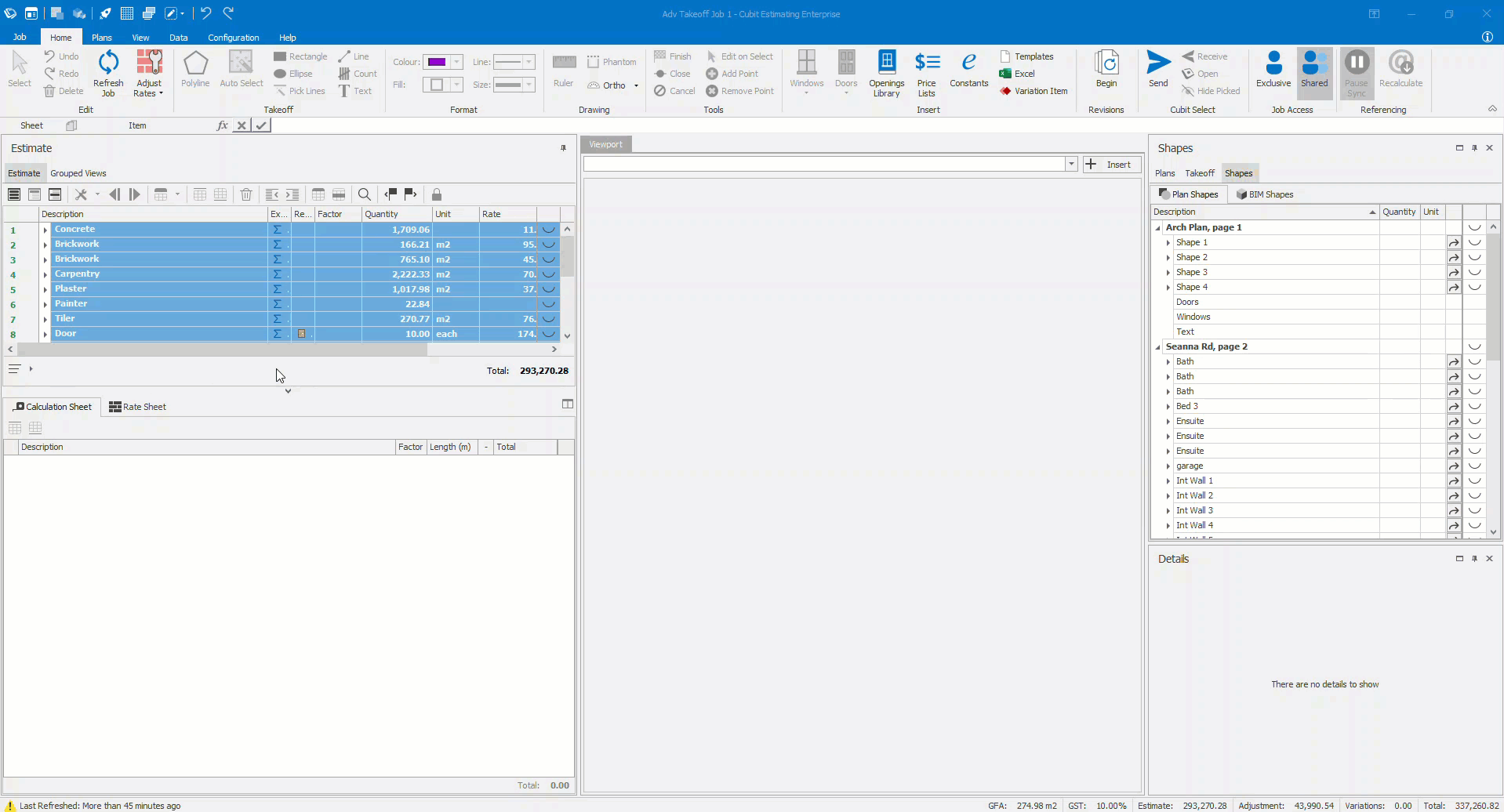
Task: Click the Undo button
Action: (61, 56)
